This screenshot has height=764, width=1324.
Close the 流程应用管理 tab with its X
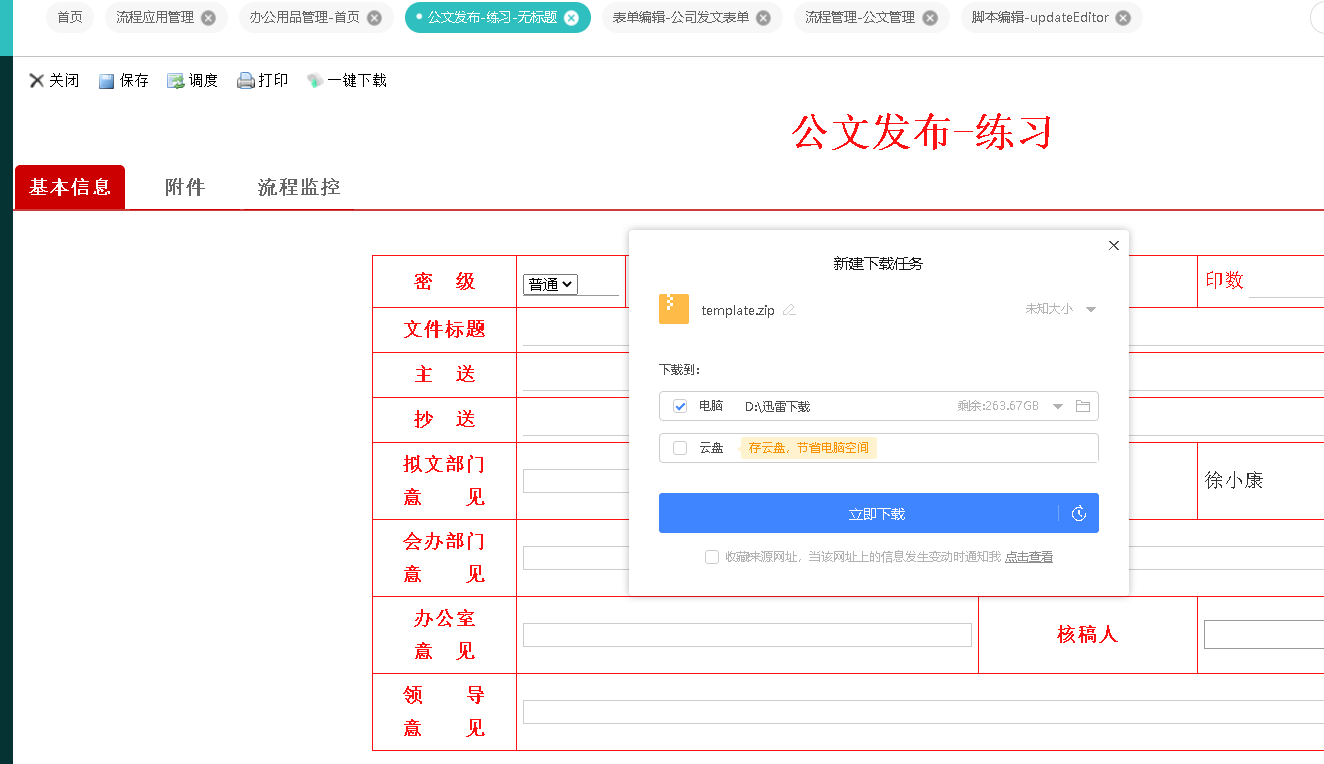208,18
